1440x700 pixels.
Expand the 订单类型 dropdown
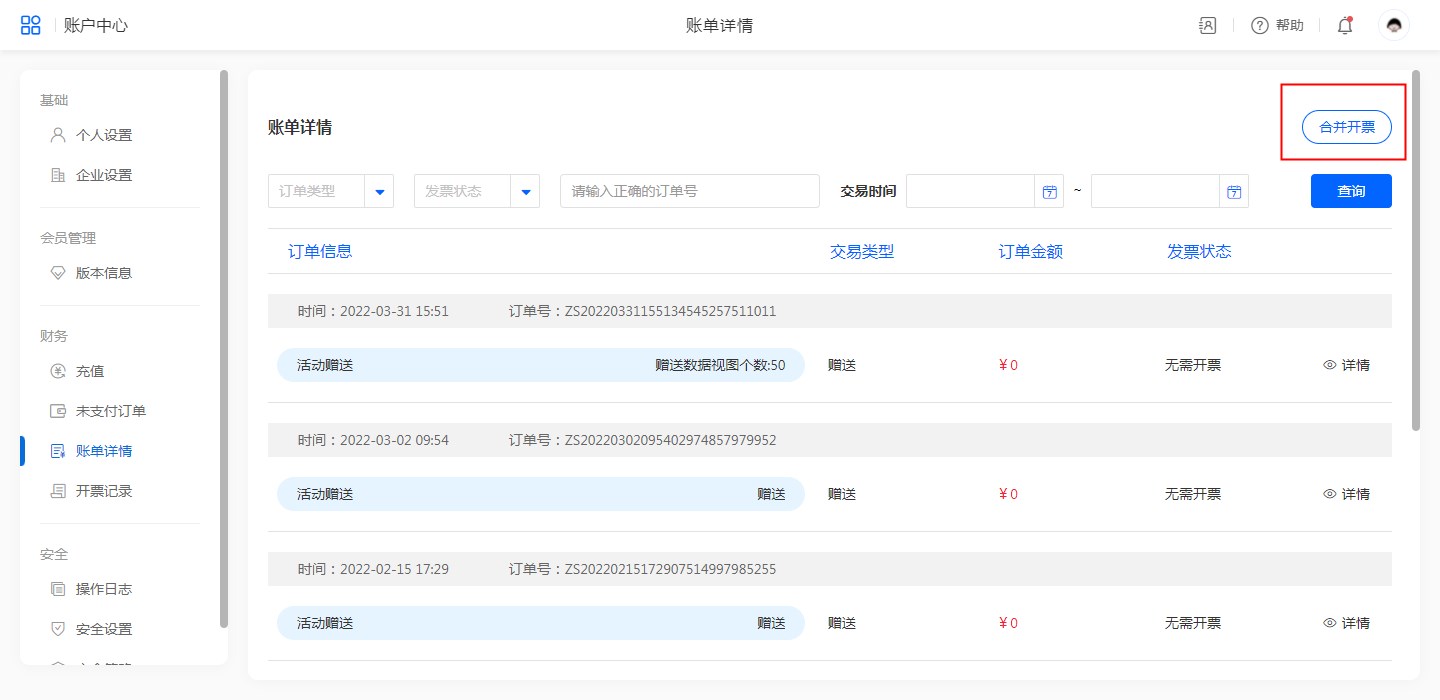379,192
